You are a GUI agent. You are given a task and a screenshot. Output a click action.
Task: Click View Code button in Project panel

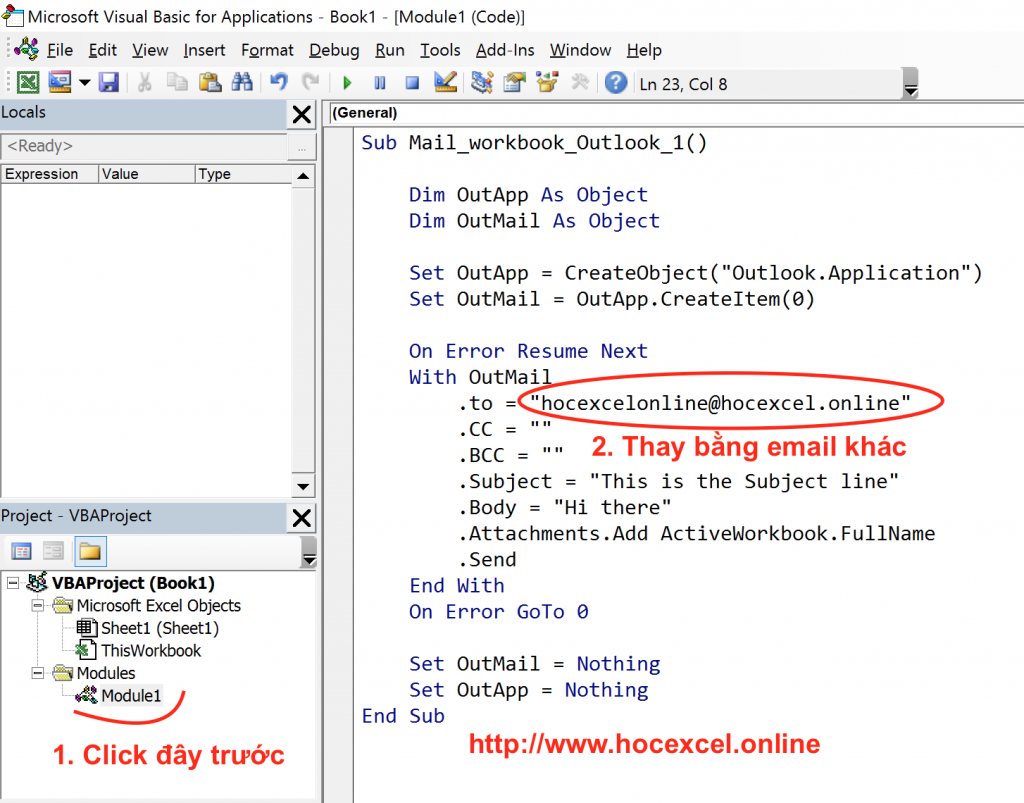tap(21, 551)
